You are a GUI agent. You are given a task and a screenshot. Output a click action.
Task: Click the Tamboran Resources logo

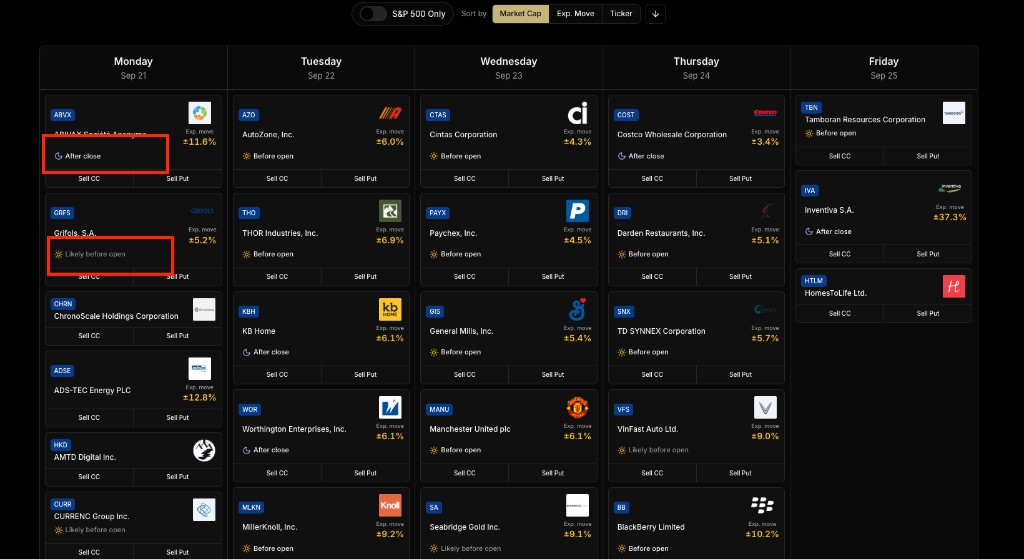[953, 113]
